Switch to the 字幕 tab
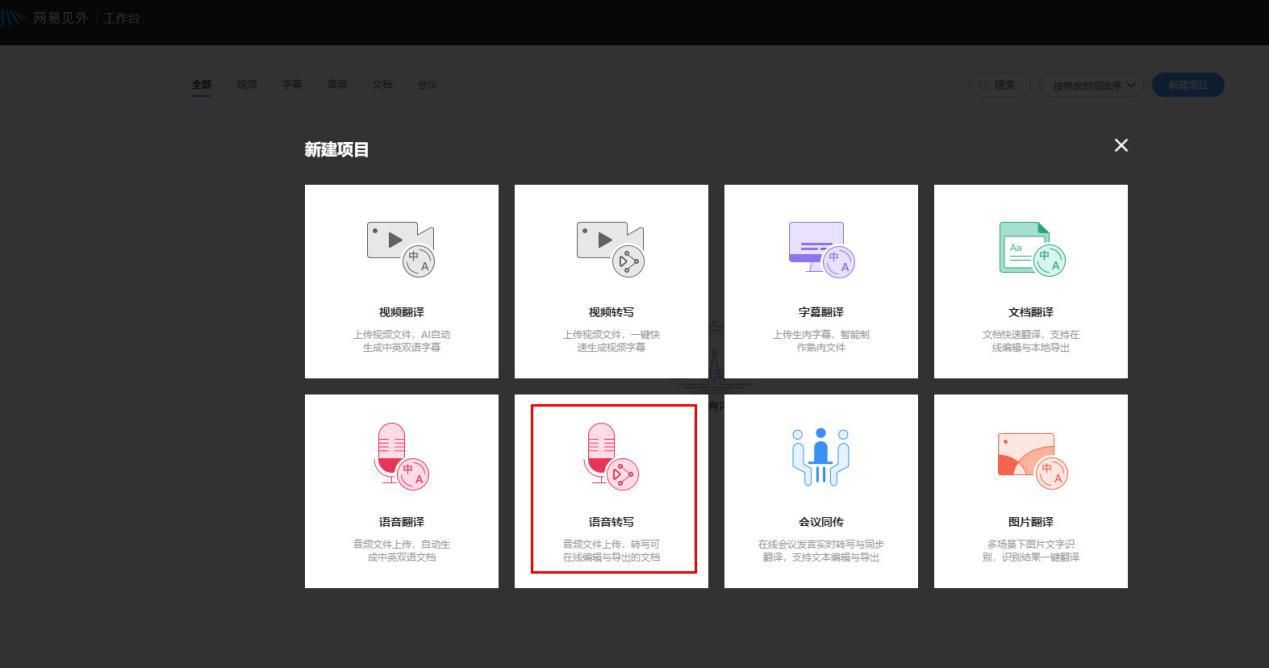1269x668 pixels. pos(292,84)
